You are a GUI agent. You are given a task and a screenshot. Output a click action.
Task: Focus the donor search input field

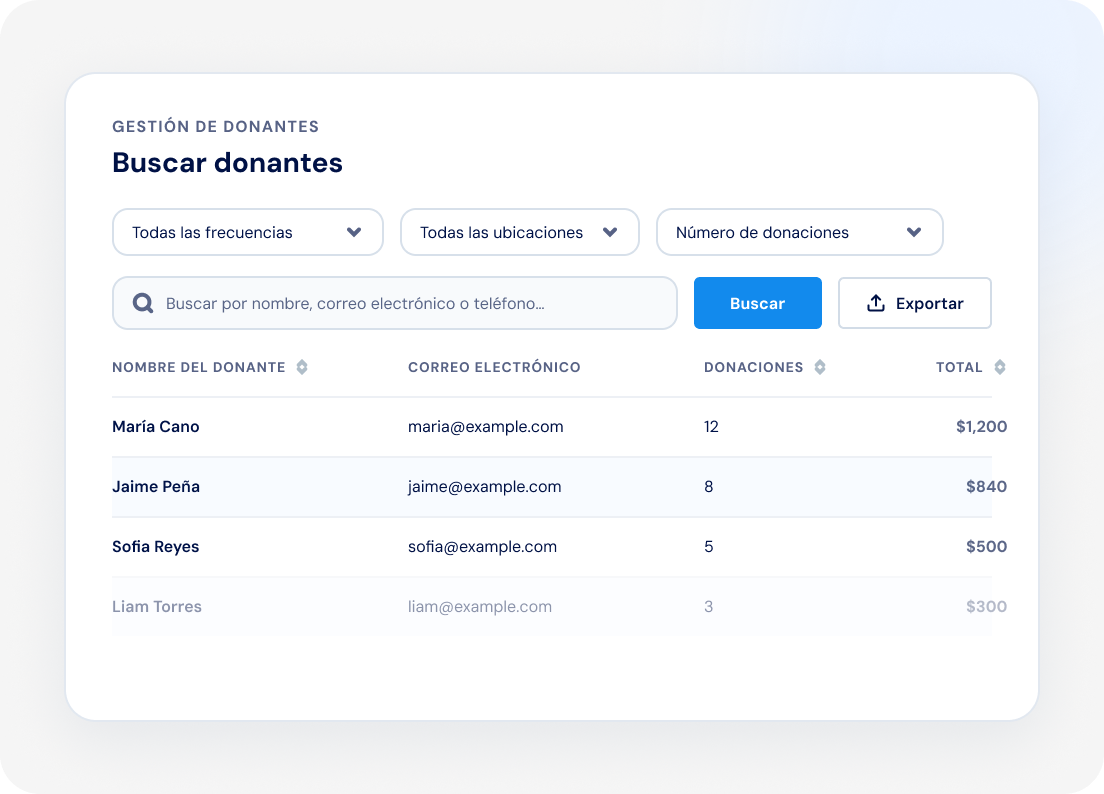tap(394, 303)
